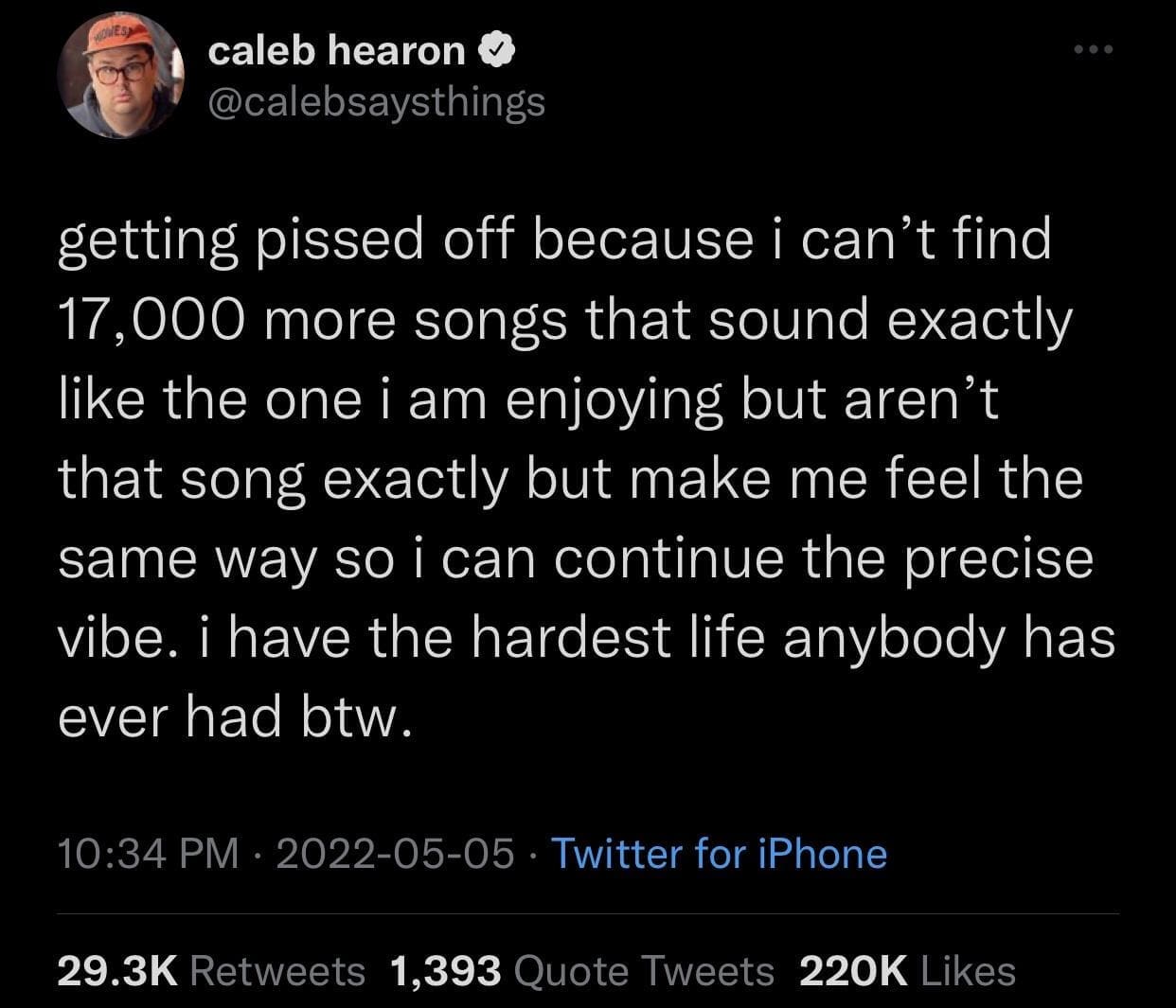This screenshot has width=1176, height=1008.
Task: Click the 1,393 quote count number
Action: (x=444, y=970)
